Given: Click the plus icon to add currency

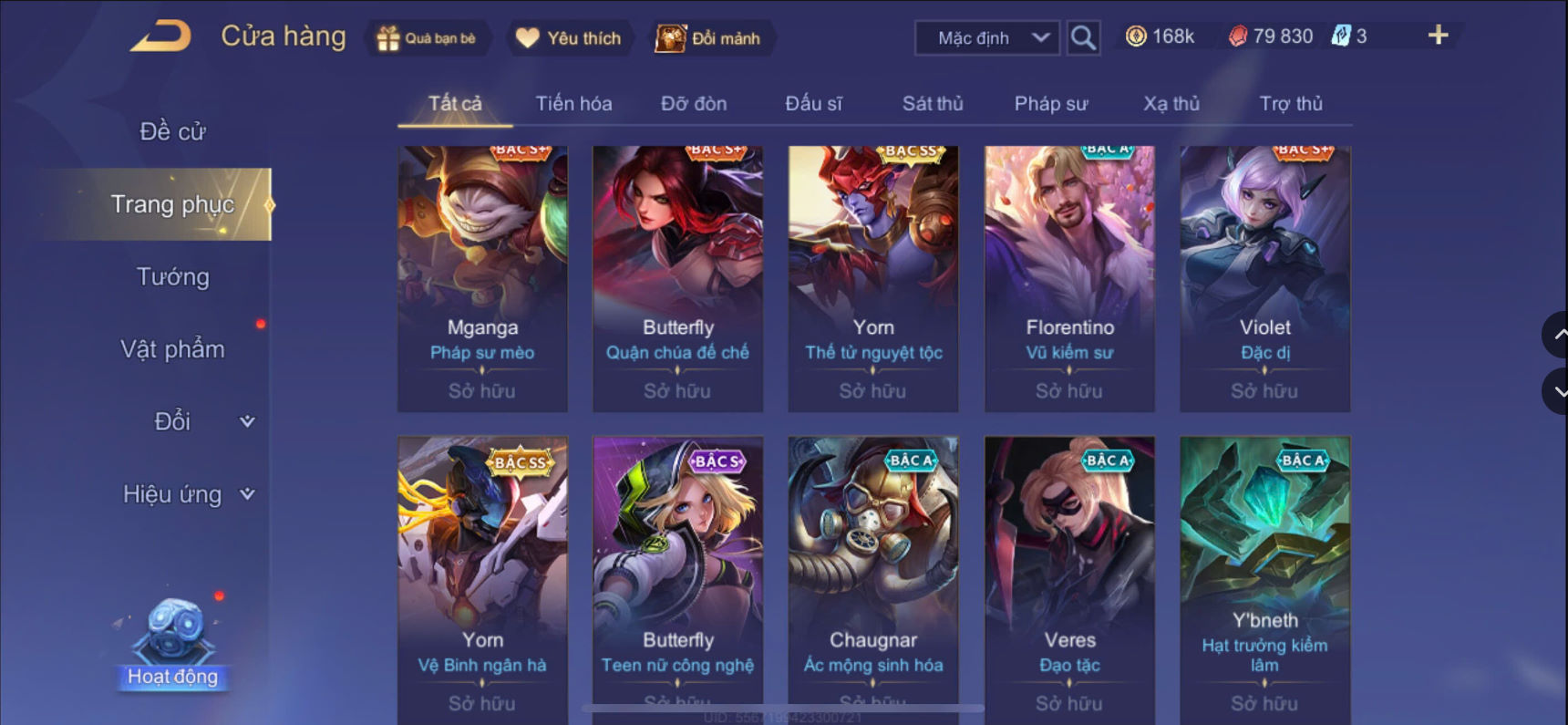Looking at the screenshot, I should click(x=1438, y=36).
